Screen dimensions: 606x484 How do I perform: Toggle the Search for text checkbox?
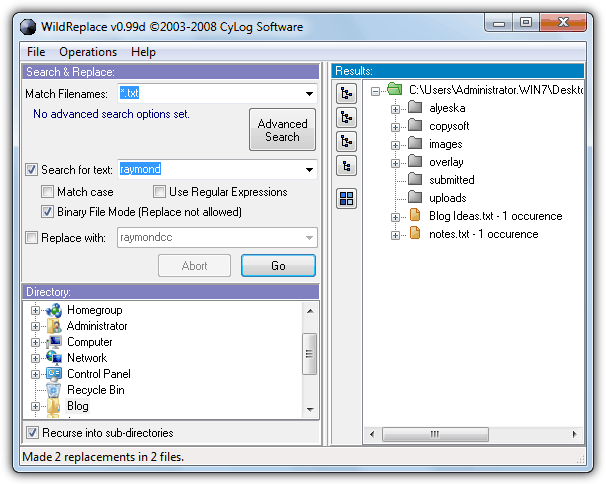(31, 169)
